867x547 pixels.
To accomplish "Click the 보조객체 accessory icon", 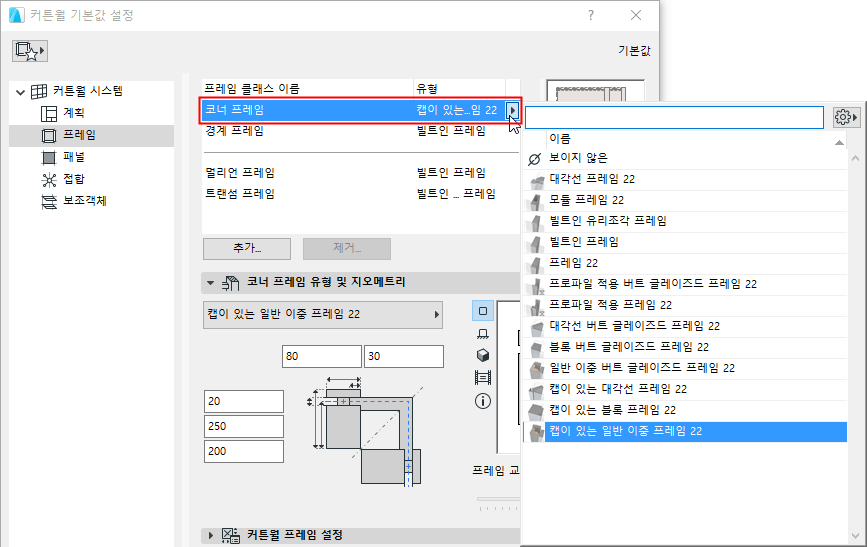I will [x=49, y=202].
